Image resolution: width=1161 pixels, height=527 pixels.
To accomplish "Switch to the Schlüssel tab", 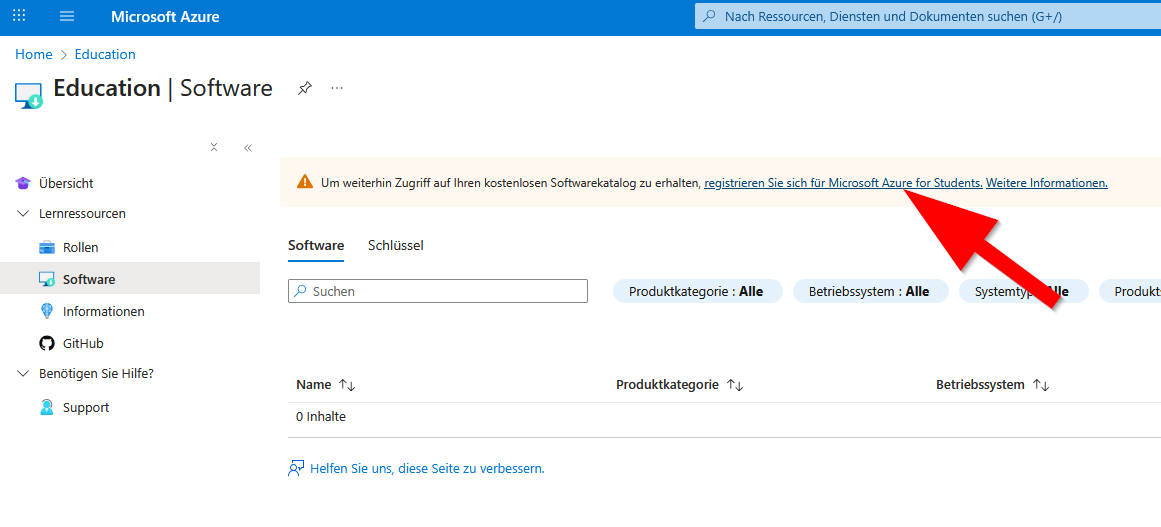I will coord(395,245).
